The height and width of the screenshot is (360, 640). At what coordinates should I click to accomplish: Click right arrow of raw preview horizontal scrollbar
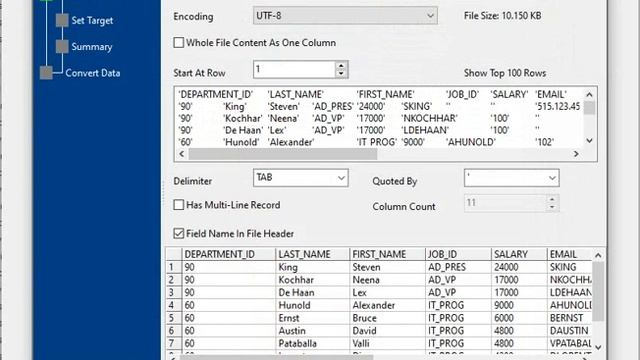[x=576, y=154]
